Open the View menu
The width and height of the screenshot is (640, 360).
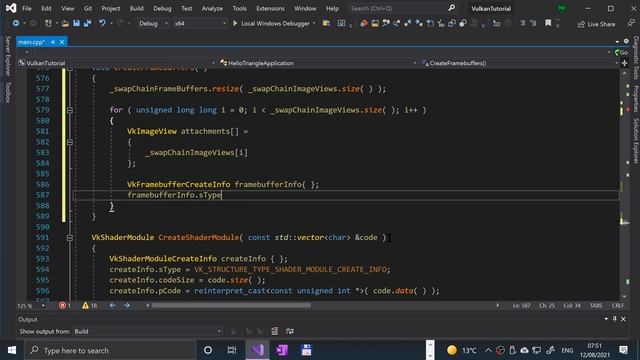pyautogui.click(x=68, y=9)
